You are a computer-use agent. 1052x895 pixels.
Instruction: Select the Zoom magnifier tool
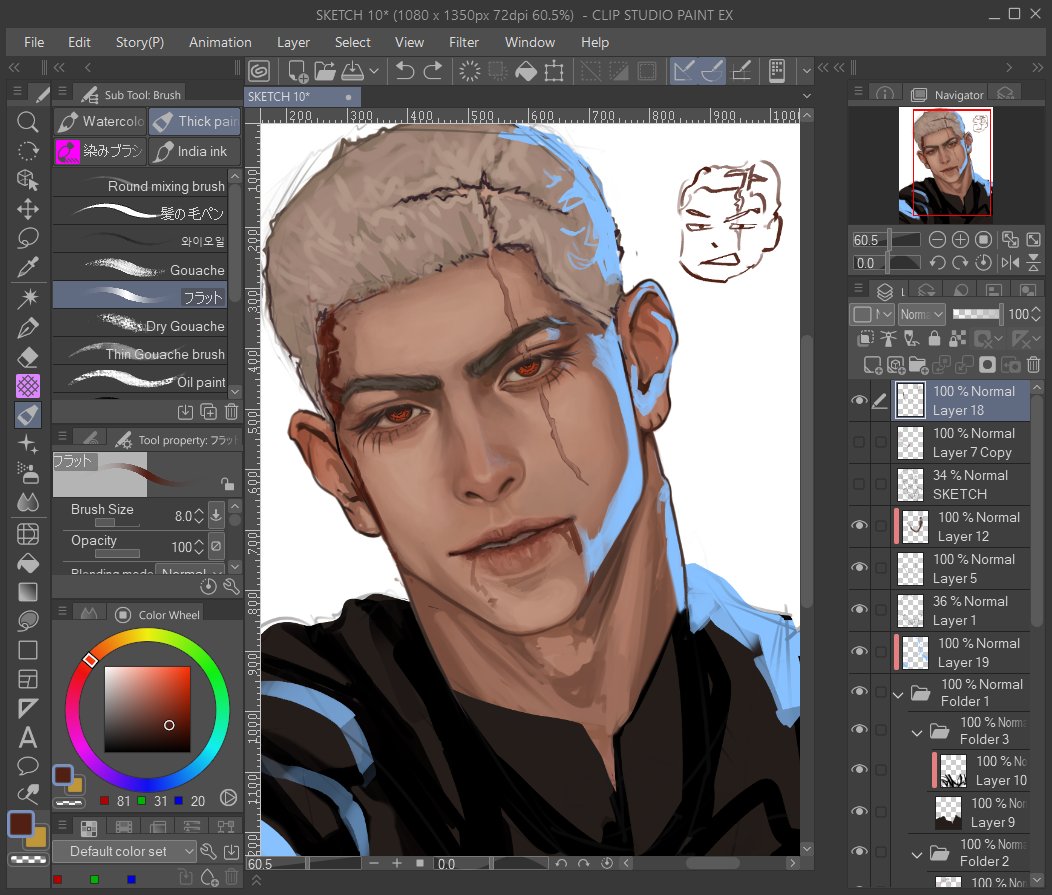(27, 121)
